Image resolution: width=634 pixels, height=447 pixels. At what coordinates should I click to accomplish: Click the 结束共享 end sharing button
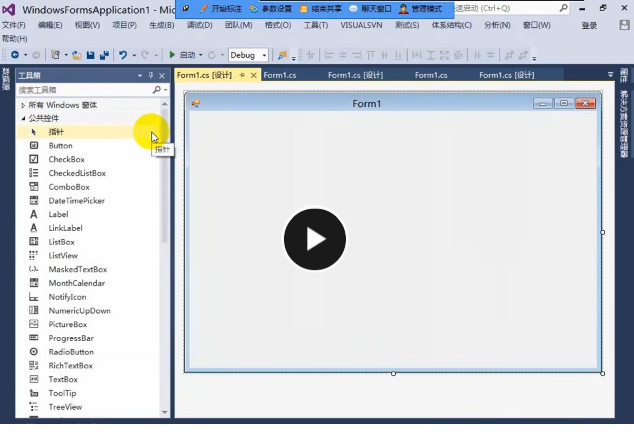point(321,8)
